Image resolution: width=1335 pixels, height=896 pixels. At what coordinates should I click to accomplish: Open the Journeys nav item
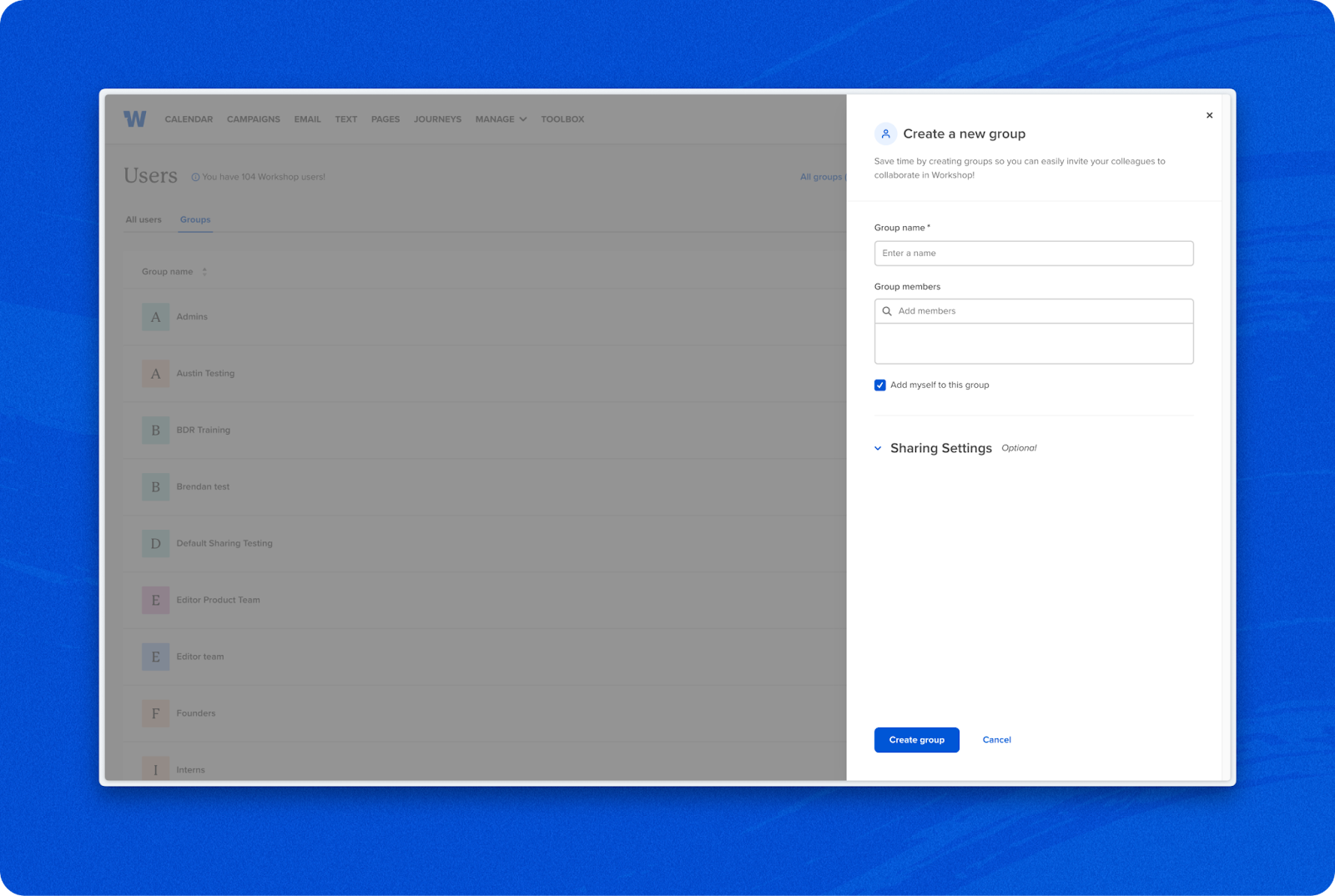[x=437, y=119]
